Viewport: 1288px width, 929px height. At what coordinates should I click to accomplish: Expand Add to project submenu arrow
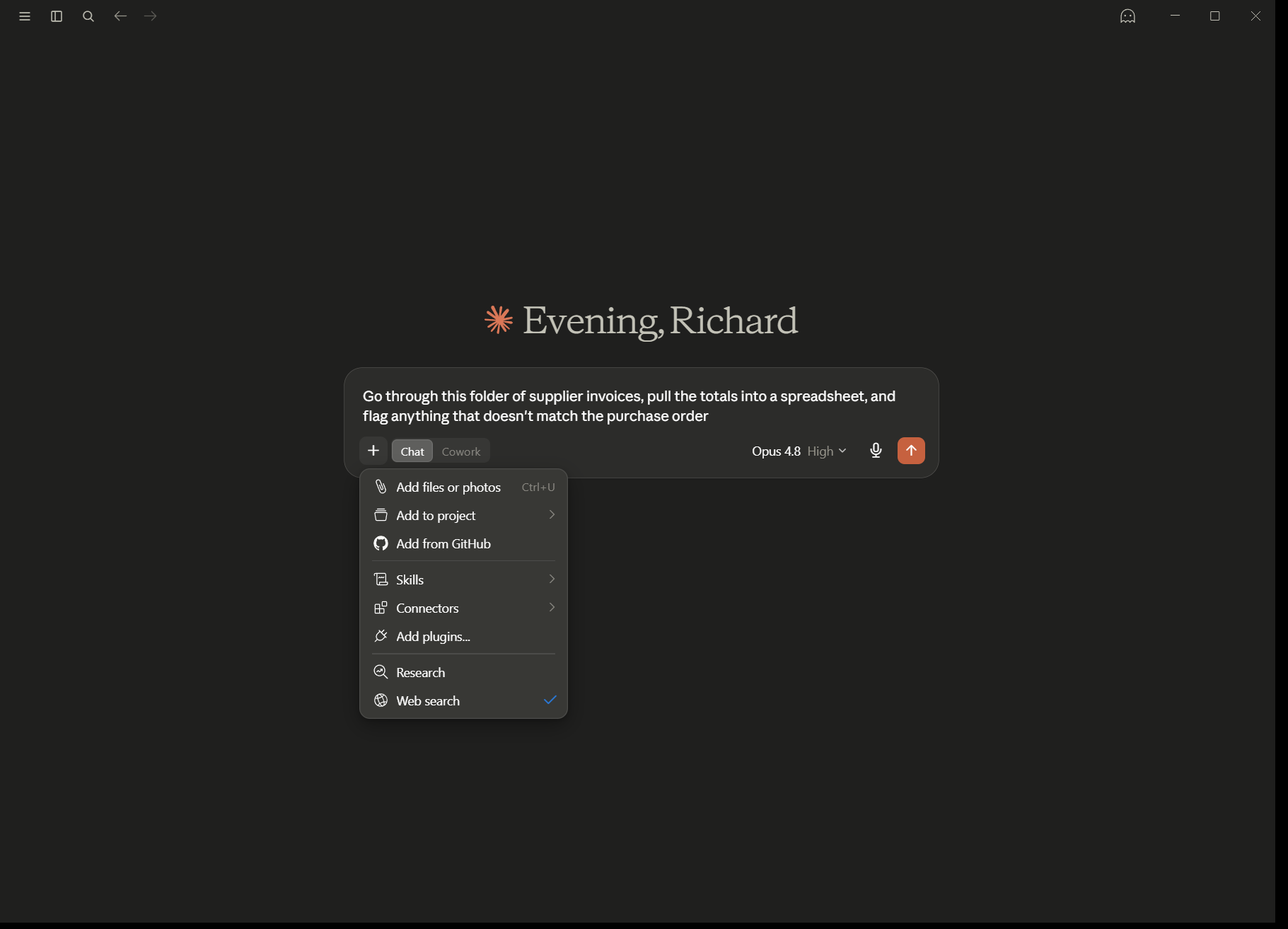pos(552,515)
